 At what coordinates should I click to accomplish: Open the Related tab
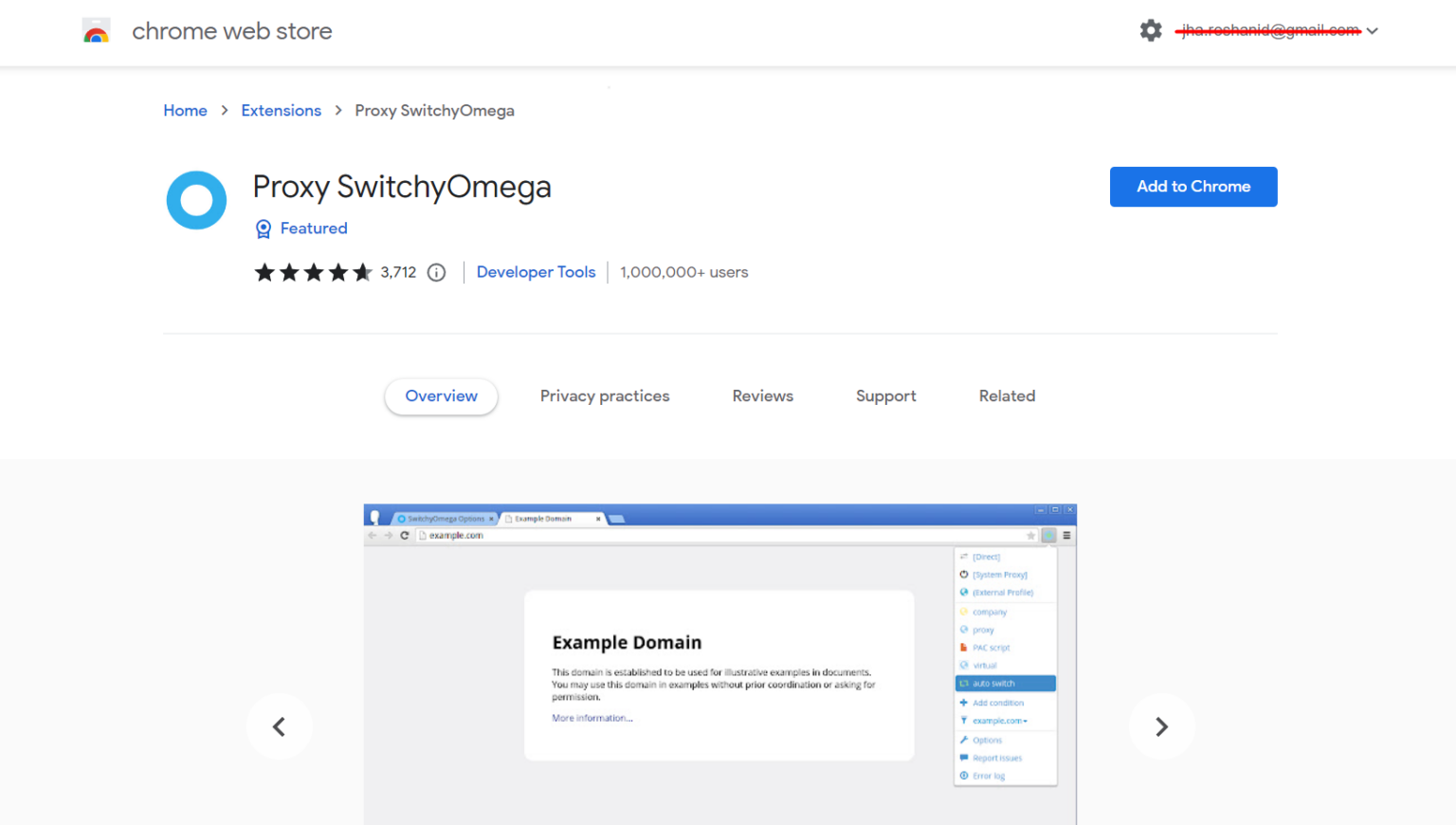(1007, 395)
